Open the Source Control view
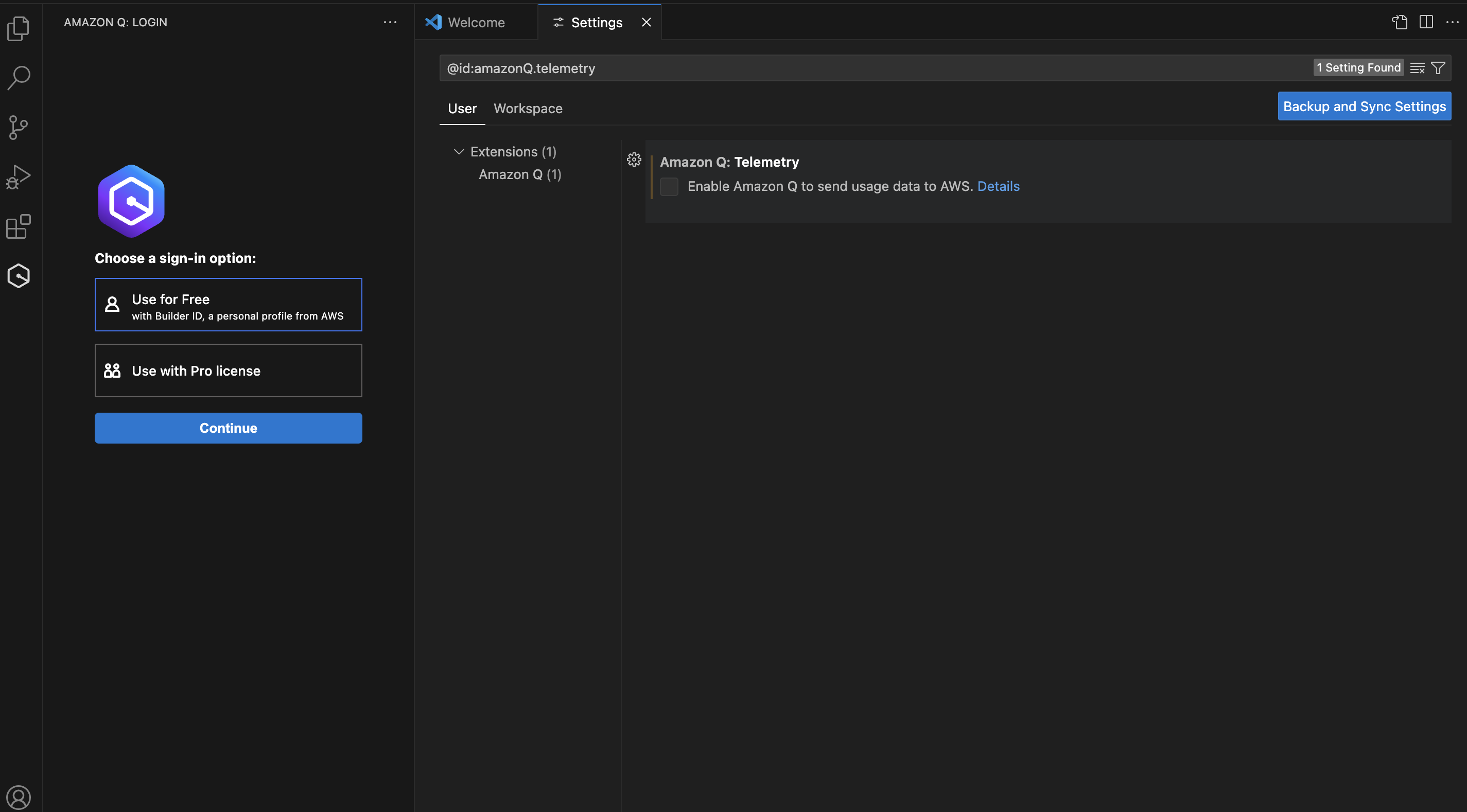Image resolution: width=1467 pixels, height=812 pixels. tap(19, 128)
